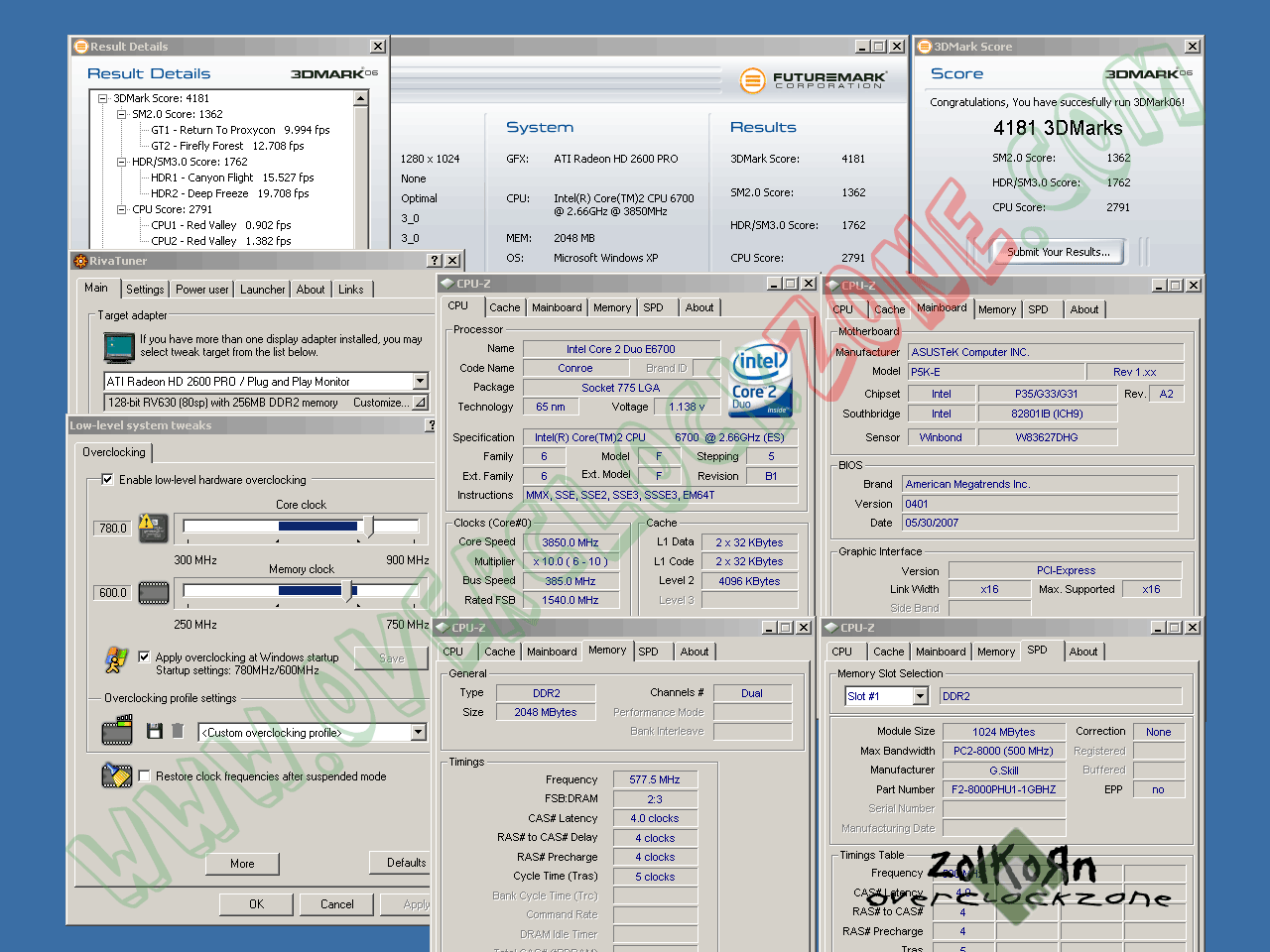The height and width of the screenshot is (952, 1270).
Task: Select Mainboard tab in CPU-Z SPD window
Action: click(x=941, y=652)
